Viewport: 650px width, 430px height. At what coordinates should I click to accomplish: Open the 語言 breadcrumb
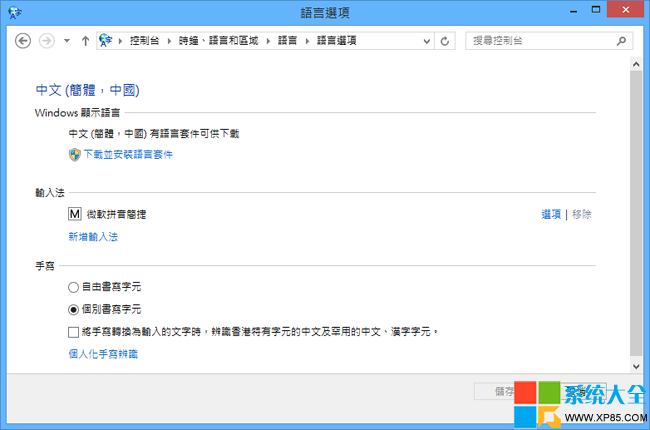[287, 41]
